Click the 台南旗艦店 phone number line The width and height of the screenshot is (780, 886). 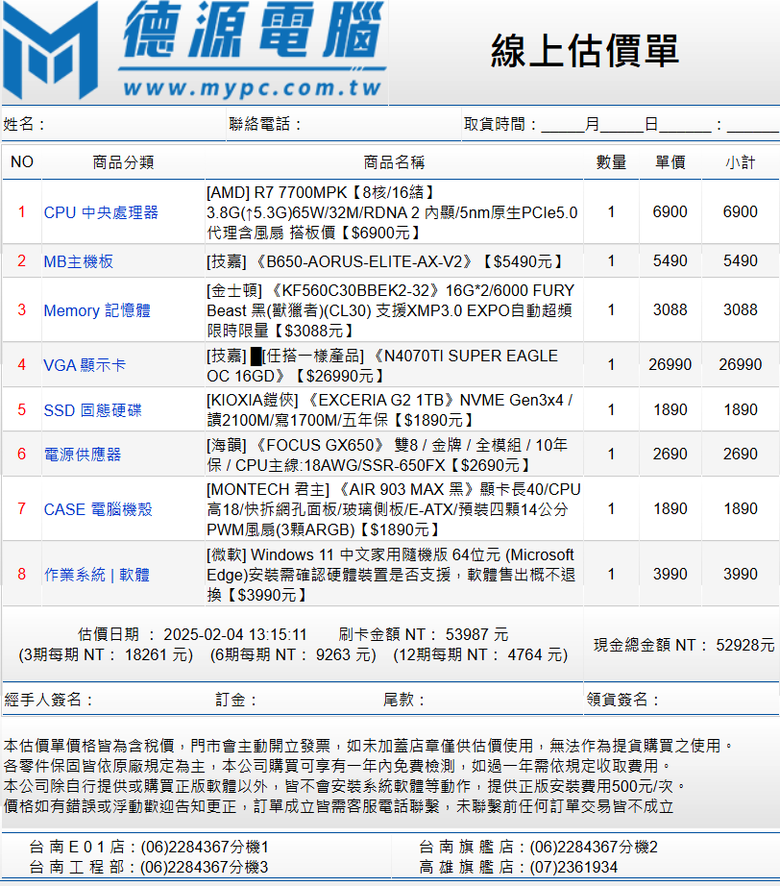coord(538,847)
